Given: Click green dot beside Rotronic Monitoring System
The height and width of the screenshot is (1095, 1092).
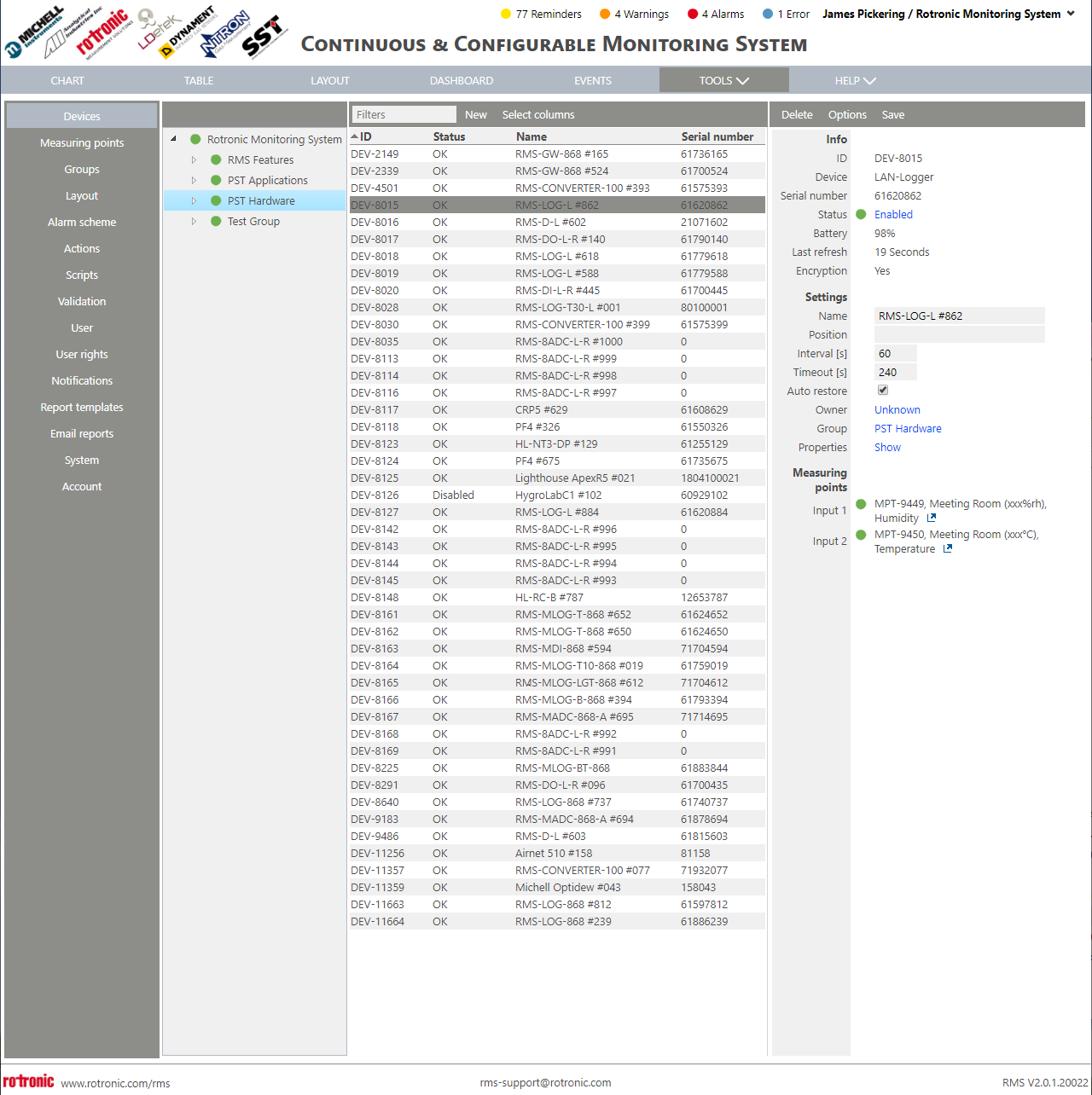Looking at the screenshot, I should tap(195, 139).
